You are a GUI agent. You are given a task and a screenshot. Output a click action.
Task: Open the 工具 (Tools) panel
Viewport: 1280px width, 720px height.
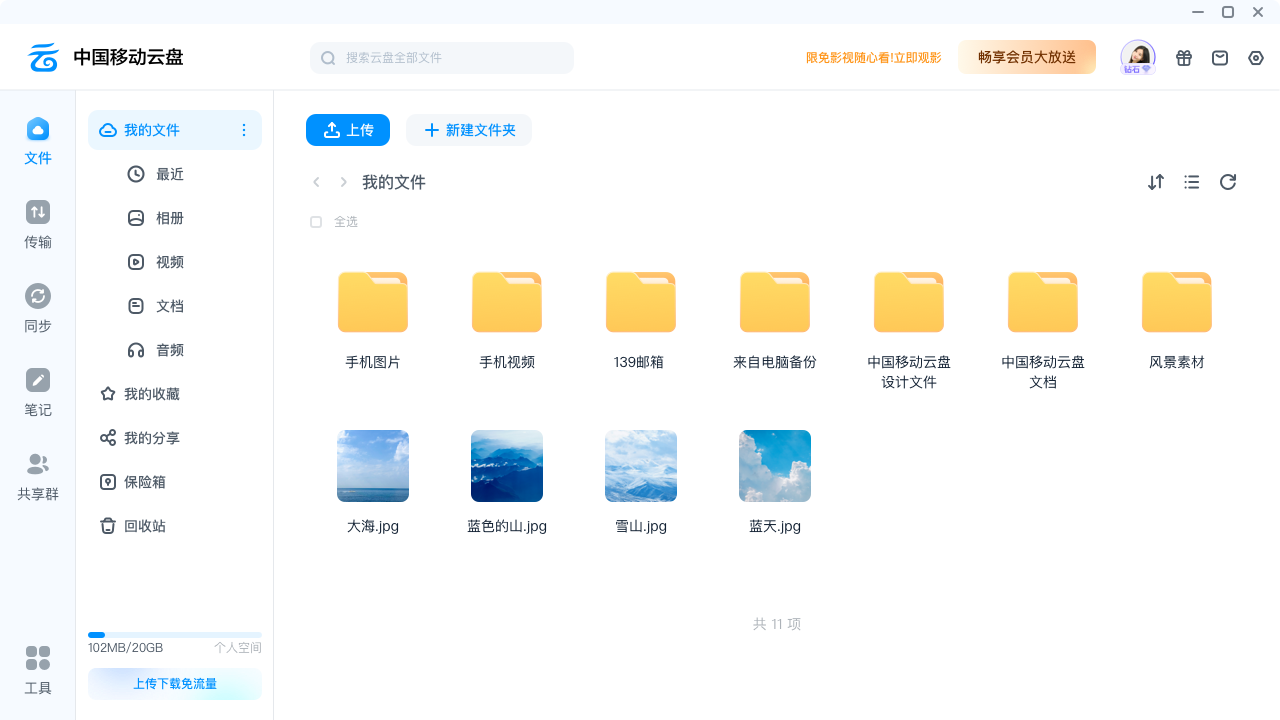coord(38,670)
